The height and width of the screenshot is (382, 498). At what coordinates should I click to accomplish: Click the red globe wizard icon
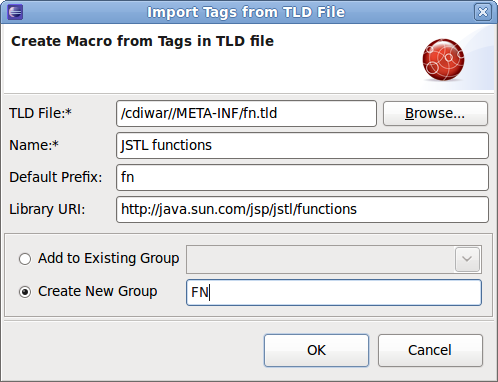[x=443, y=60]
